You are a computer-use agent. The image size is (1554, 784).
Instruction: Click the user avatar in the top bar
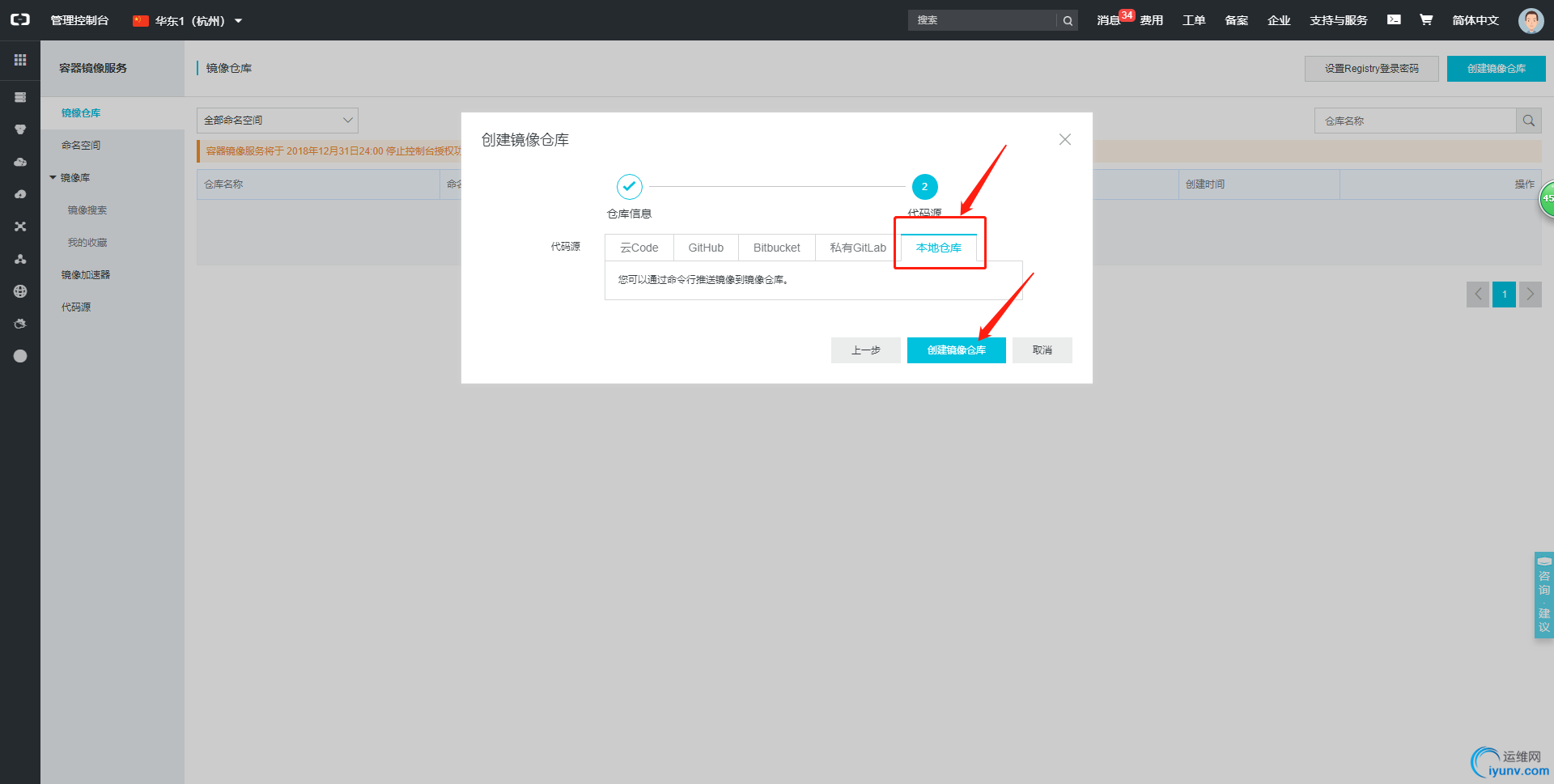pos(1531,20)
